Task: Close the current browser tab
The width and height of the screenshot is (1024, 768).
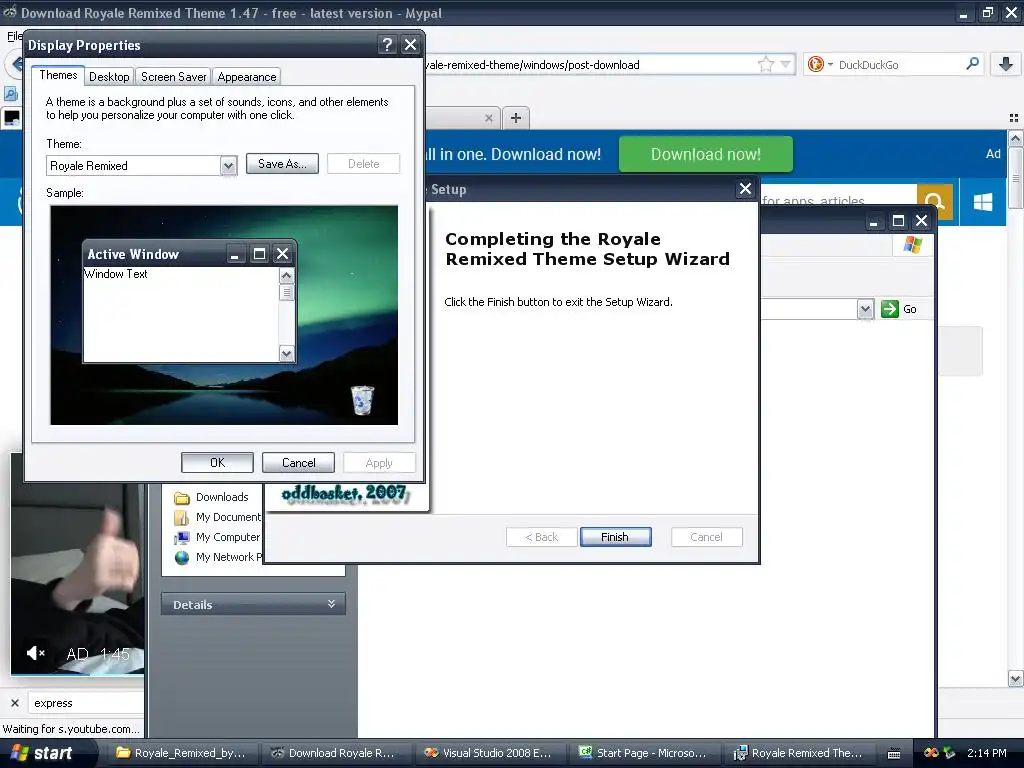Action: tap(488, 118)
